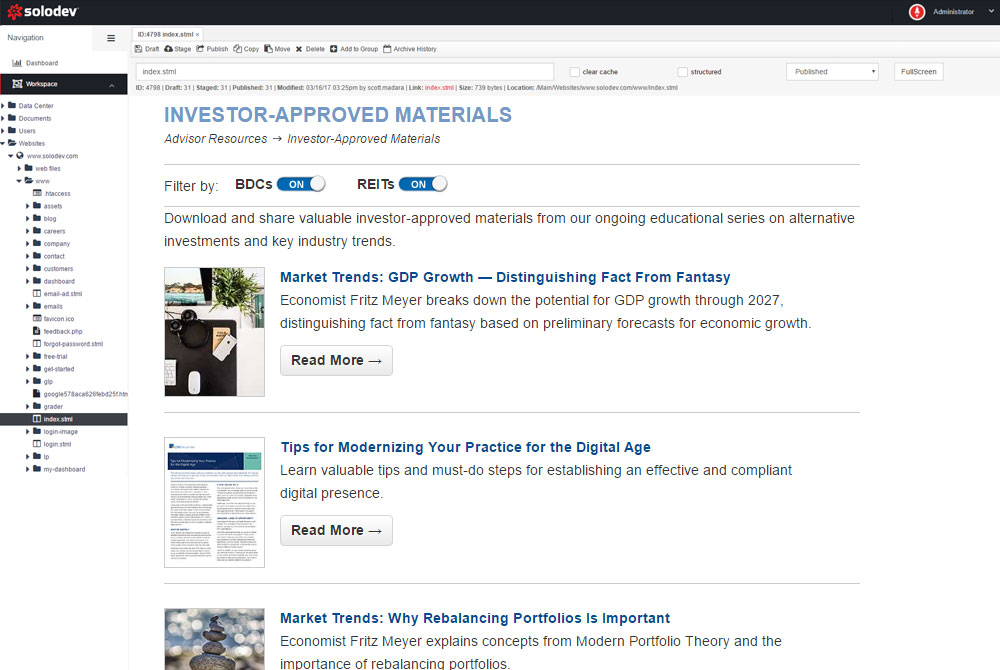Click the Stage cloud upload icon
Screen dimensions: 1000x670
click(x=169, y=49)
